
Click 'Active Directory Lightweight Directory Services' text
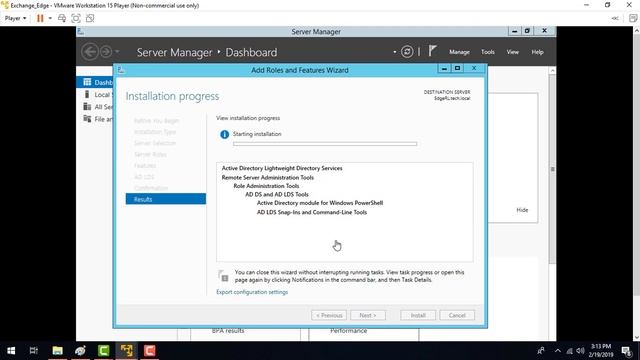coord(282,168)
